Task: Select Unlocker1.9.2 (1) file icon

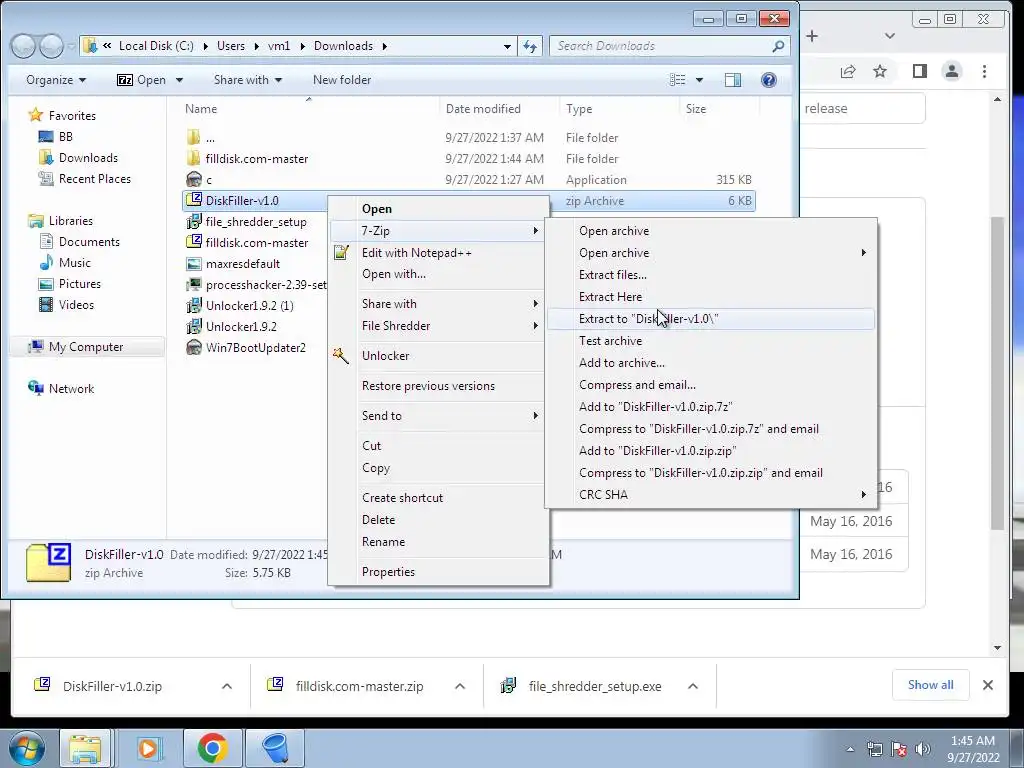Action: pyautogui.click(x=193, y=306)
